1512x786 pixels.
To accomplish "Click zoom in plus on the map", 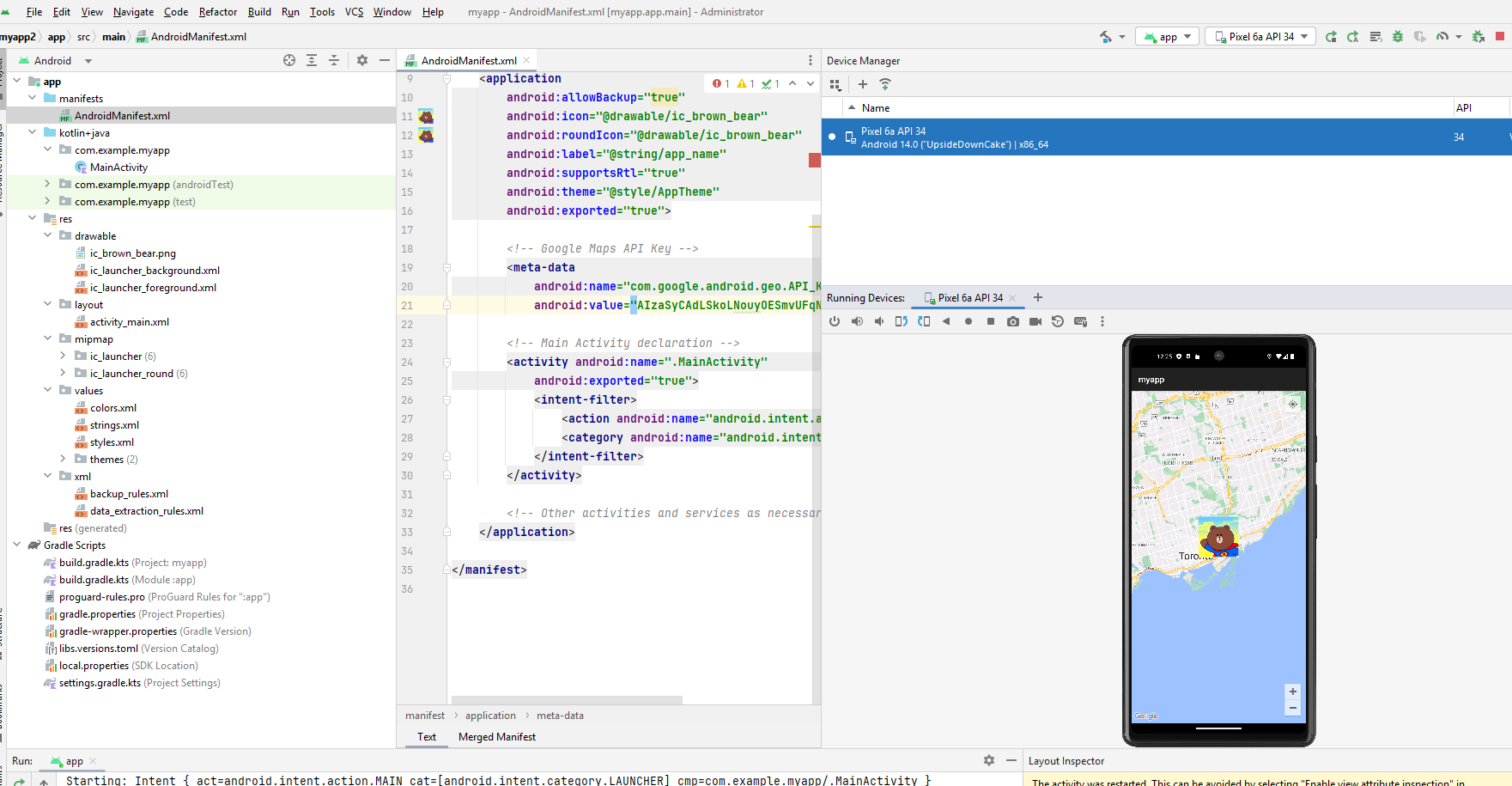I will point(1293,692).
